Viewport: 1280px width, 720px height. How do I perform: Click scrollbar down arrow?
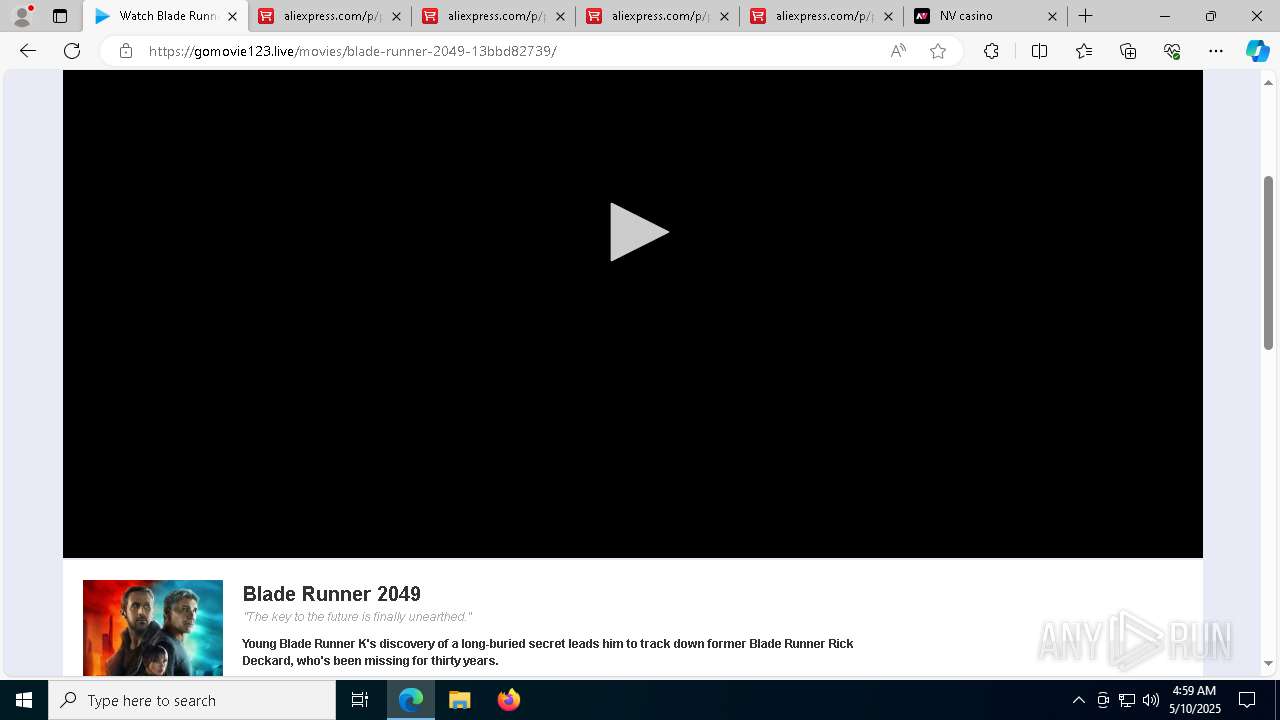pos(1268,663)
